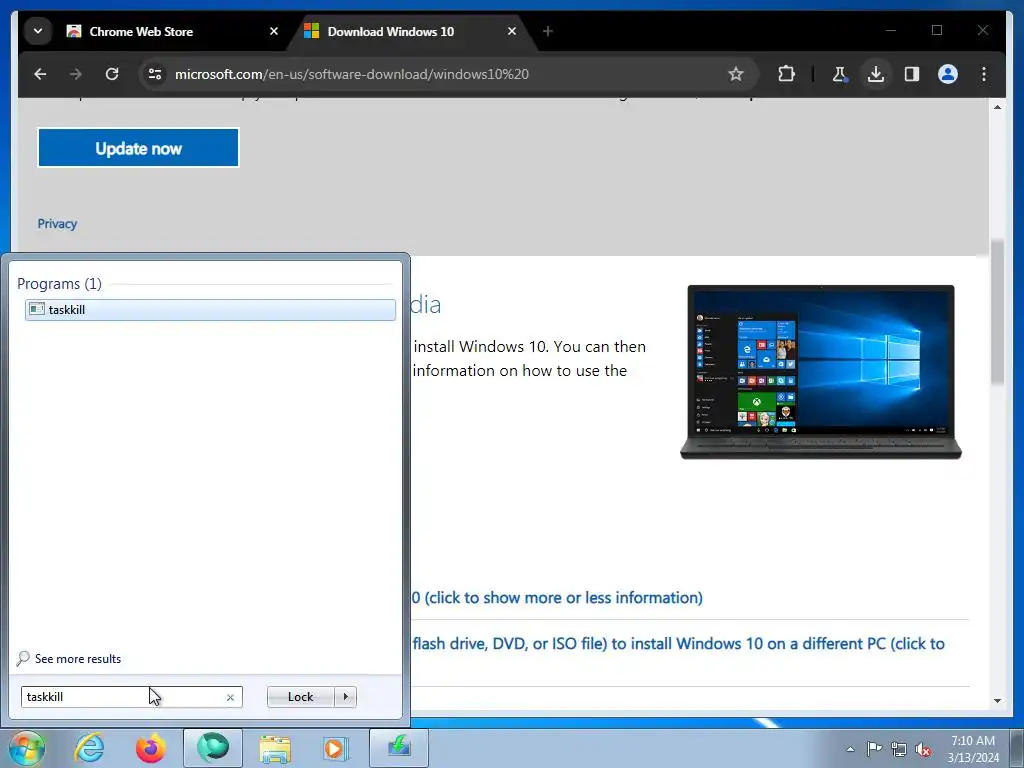Open the Action Center flag icon
Viewport: 1024px width, 768px height.
(874, 749)
